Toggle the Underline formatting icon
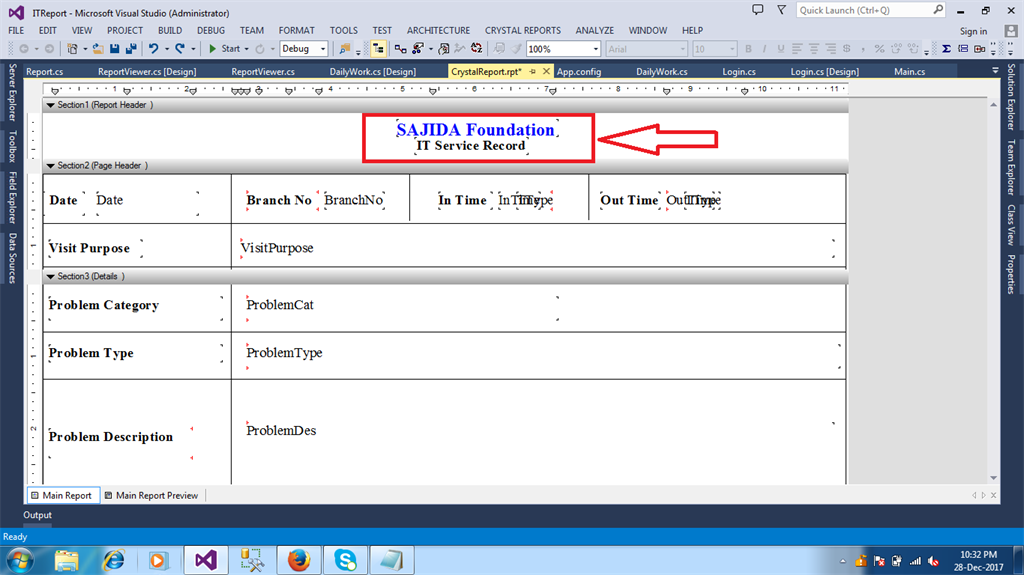Screen dimensions: 1024x575 780,49
